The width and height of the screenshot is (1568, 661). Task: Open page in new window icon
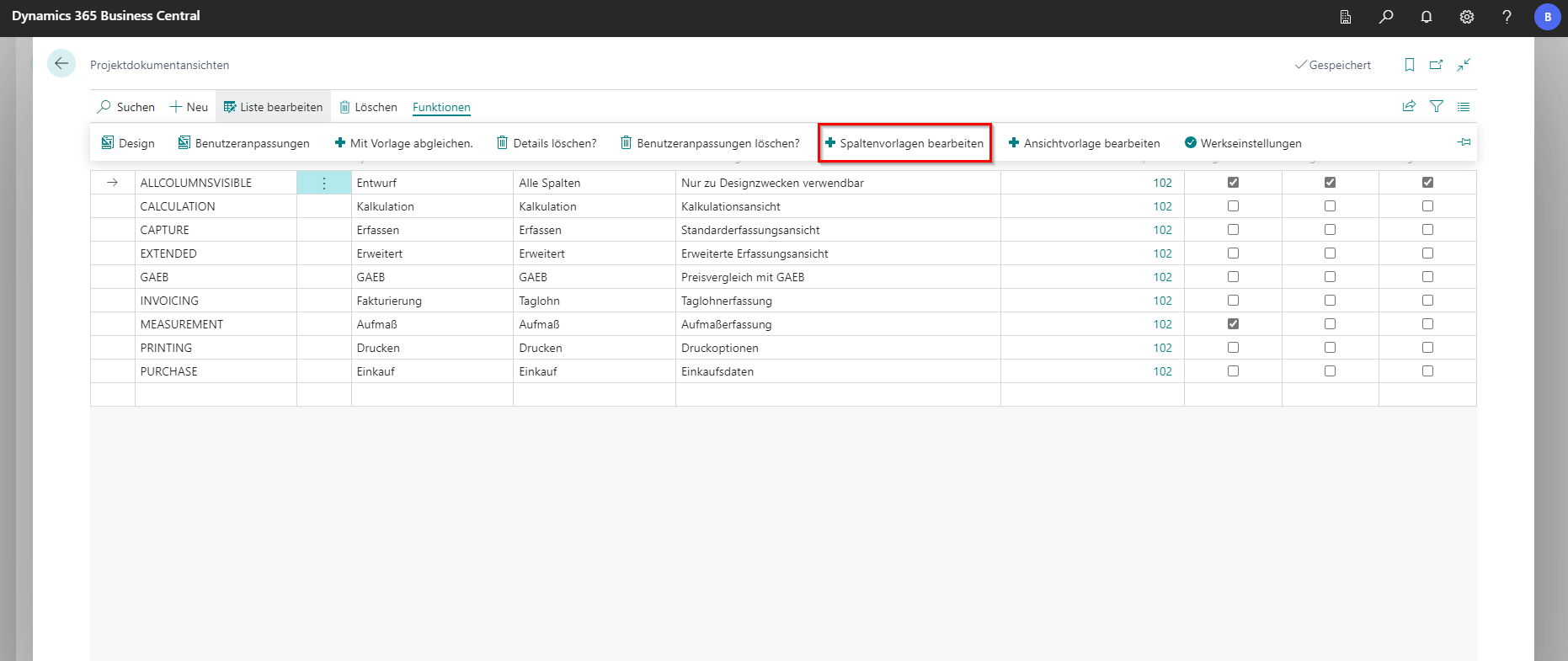pos(1437,65)
